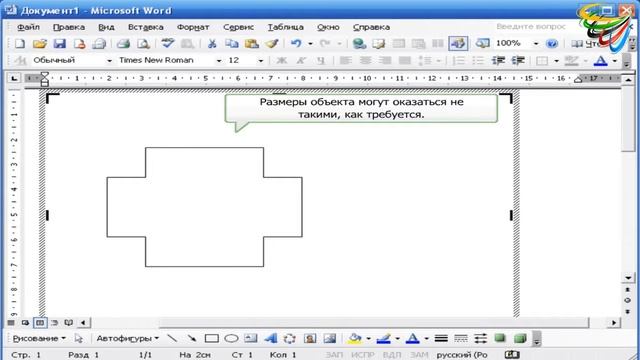The height and width of the screenshot is (360, 640).
Task: Toggle Underline formatting (Ч)
Action: pos(321,60)
